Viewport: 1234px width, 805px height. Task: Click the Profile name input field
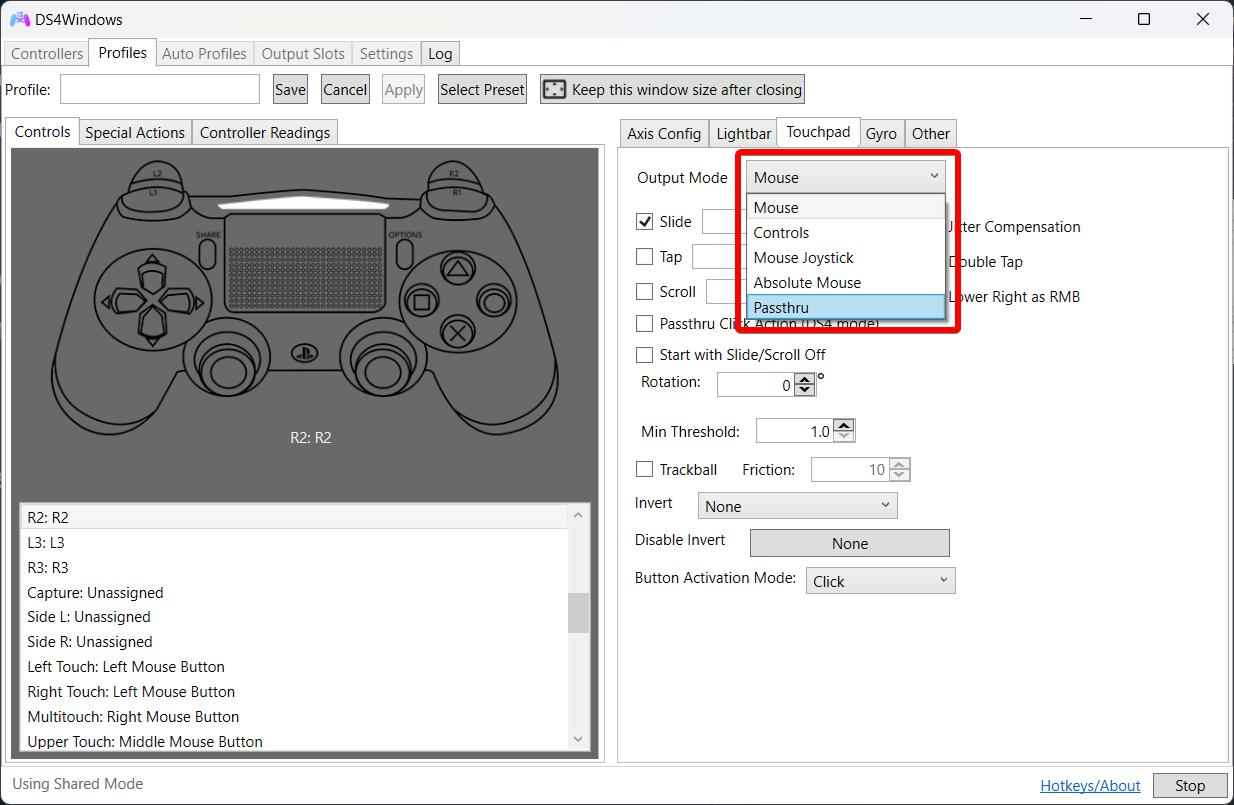[160, 89]
